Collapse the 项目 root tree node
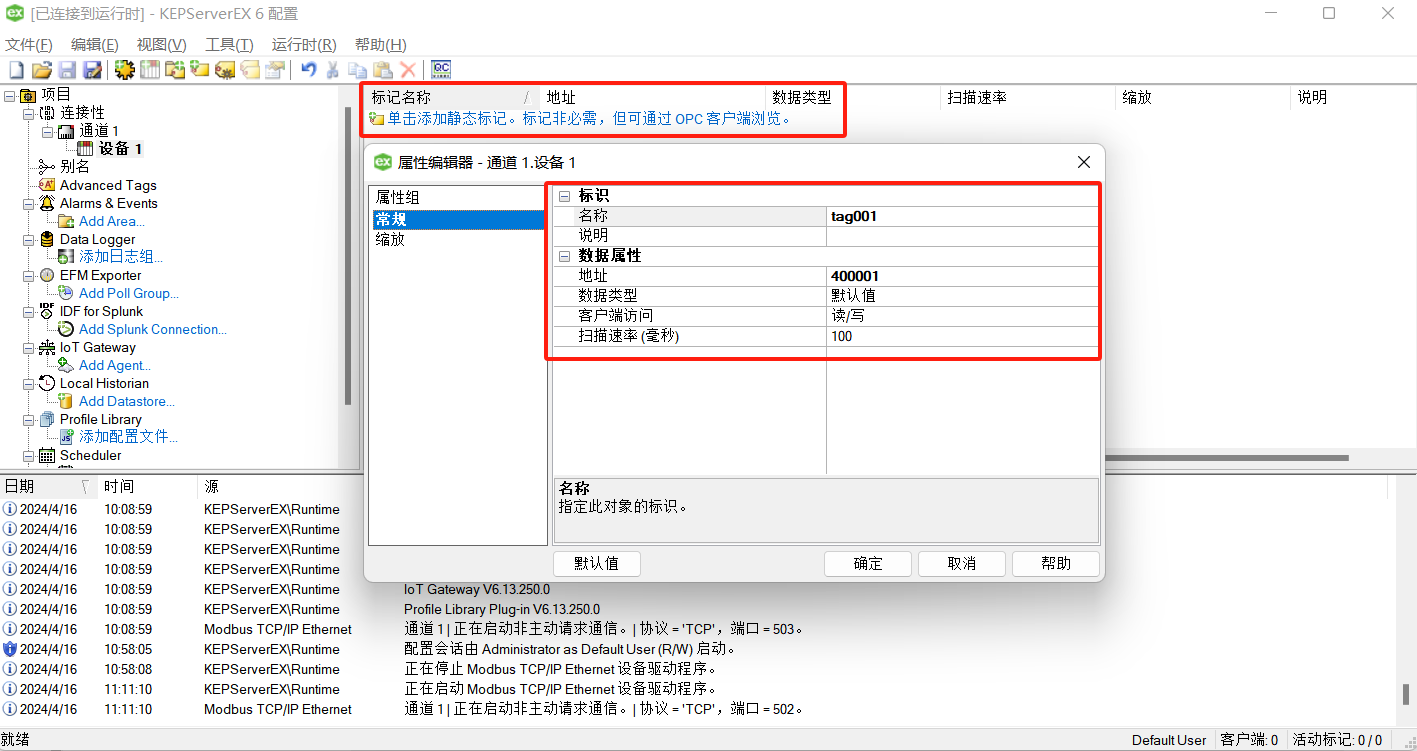The image size is (1417, 751). coord(10,95)
